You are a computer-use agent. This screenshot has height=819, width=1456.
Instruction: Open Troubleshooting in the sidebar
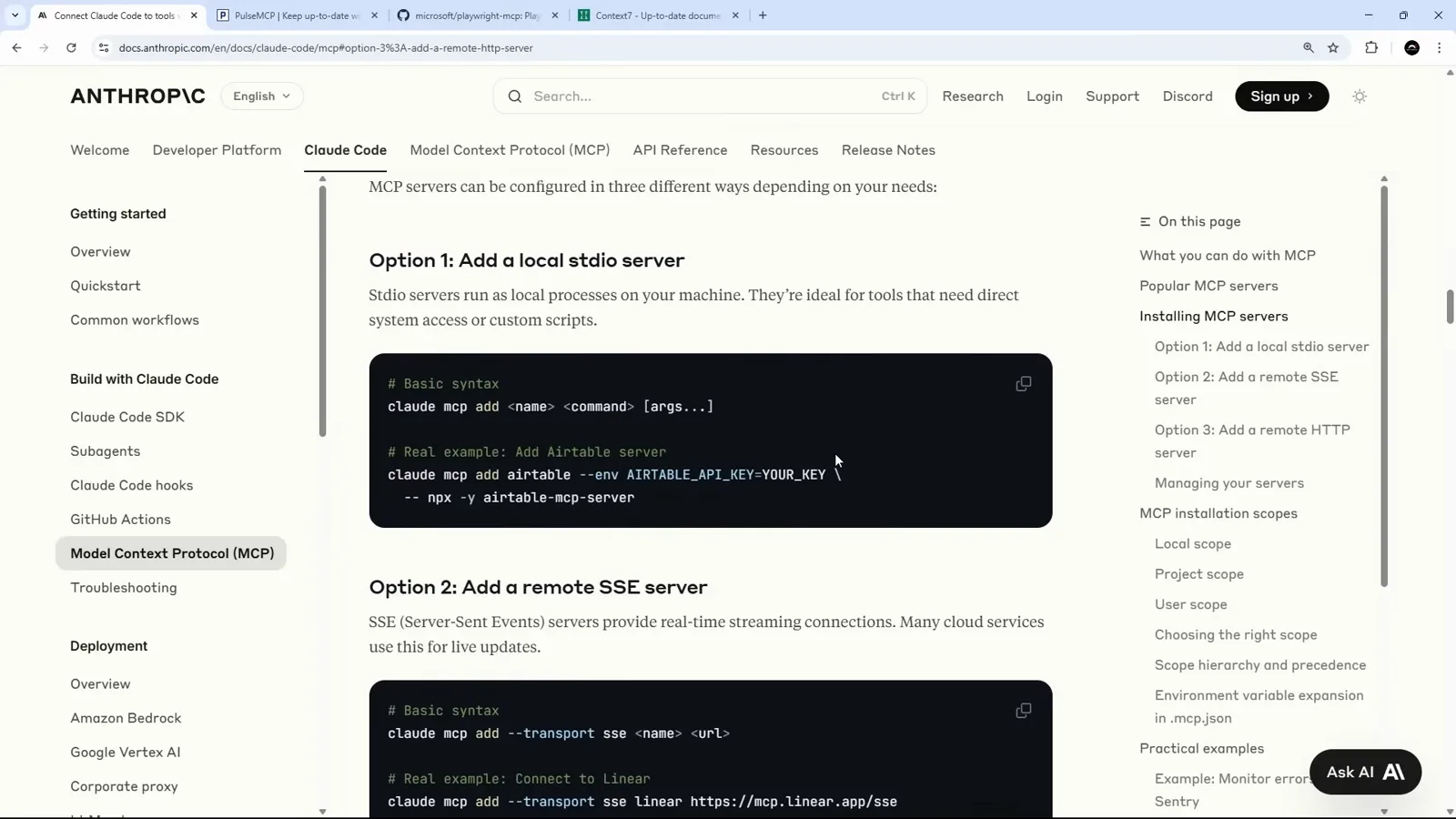(124, 588)
